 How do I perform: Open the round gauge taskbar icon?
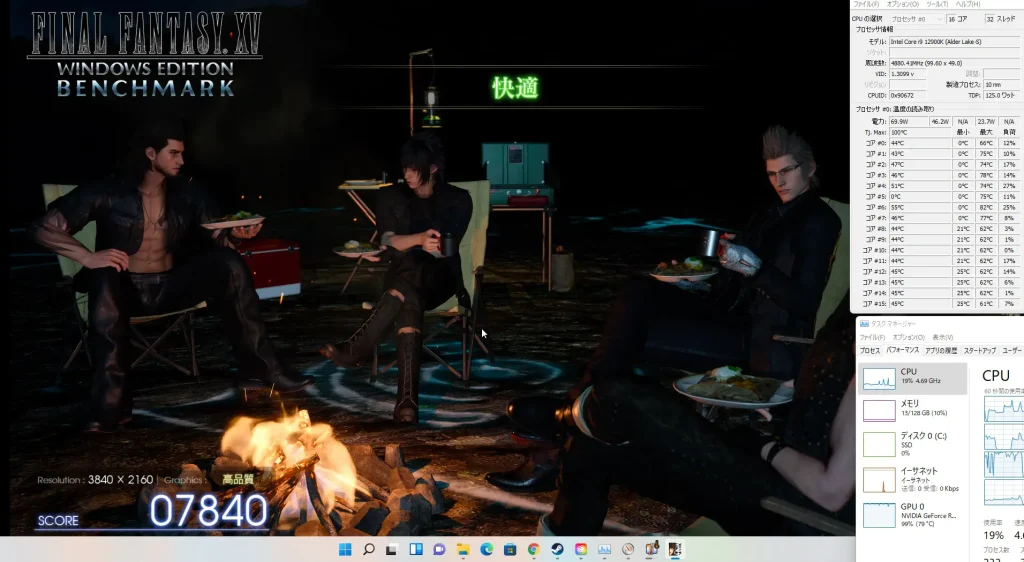(628, 550)
